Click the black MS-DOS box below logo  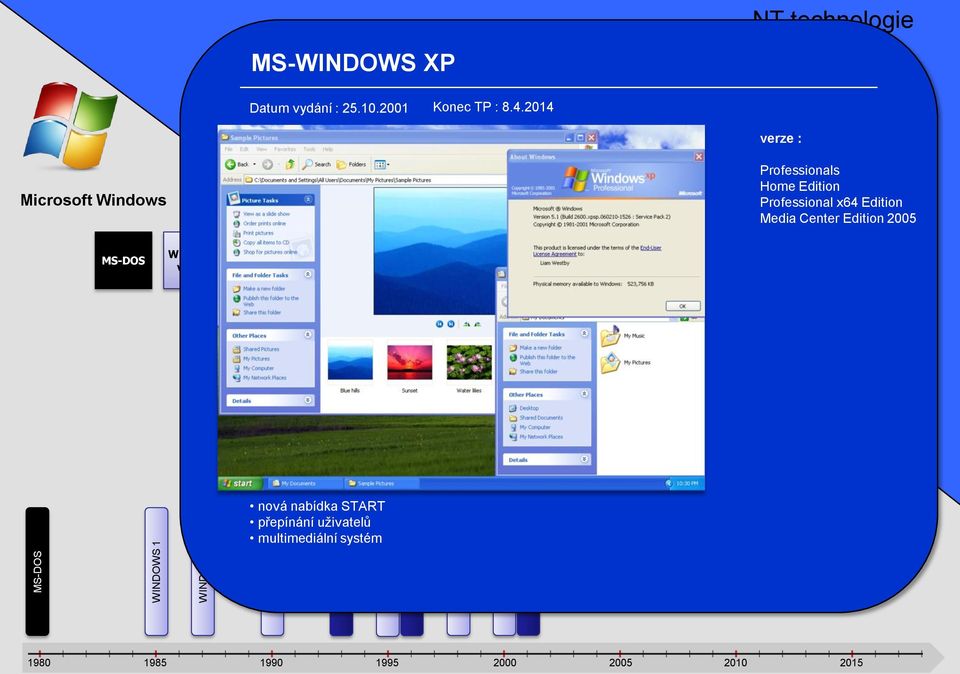[x=123, y=260]
